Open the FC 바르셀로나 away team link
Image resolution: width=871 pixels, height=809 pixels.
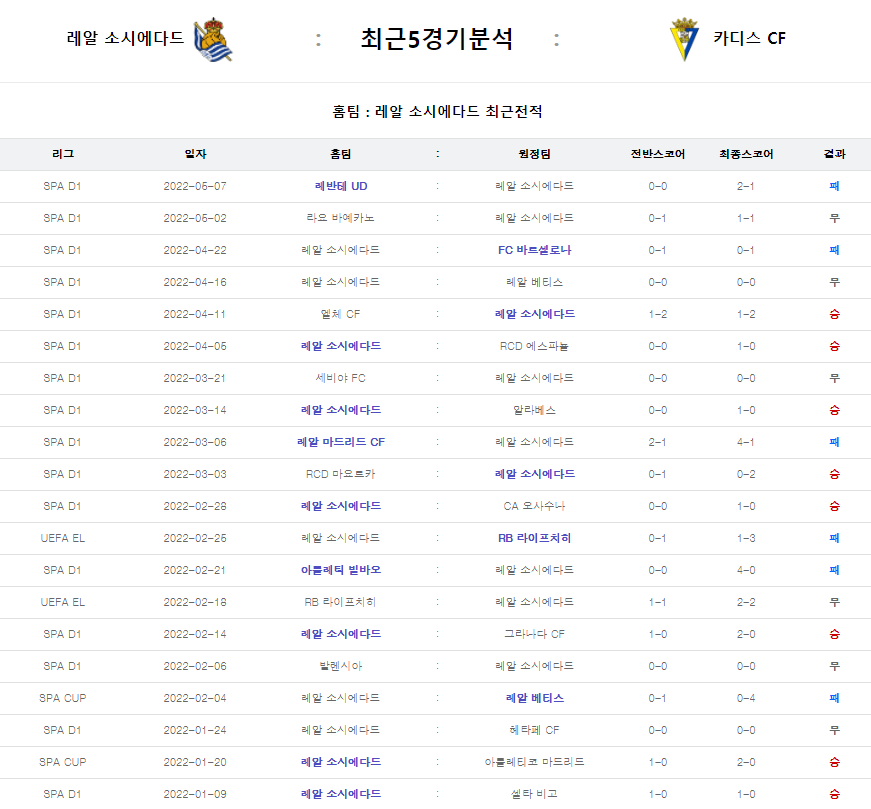[x=534, y=250]
